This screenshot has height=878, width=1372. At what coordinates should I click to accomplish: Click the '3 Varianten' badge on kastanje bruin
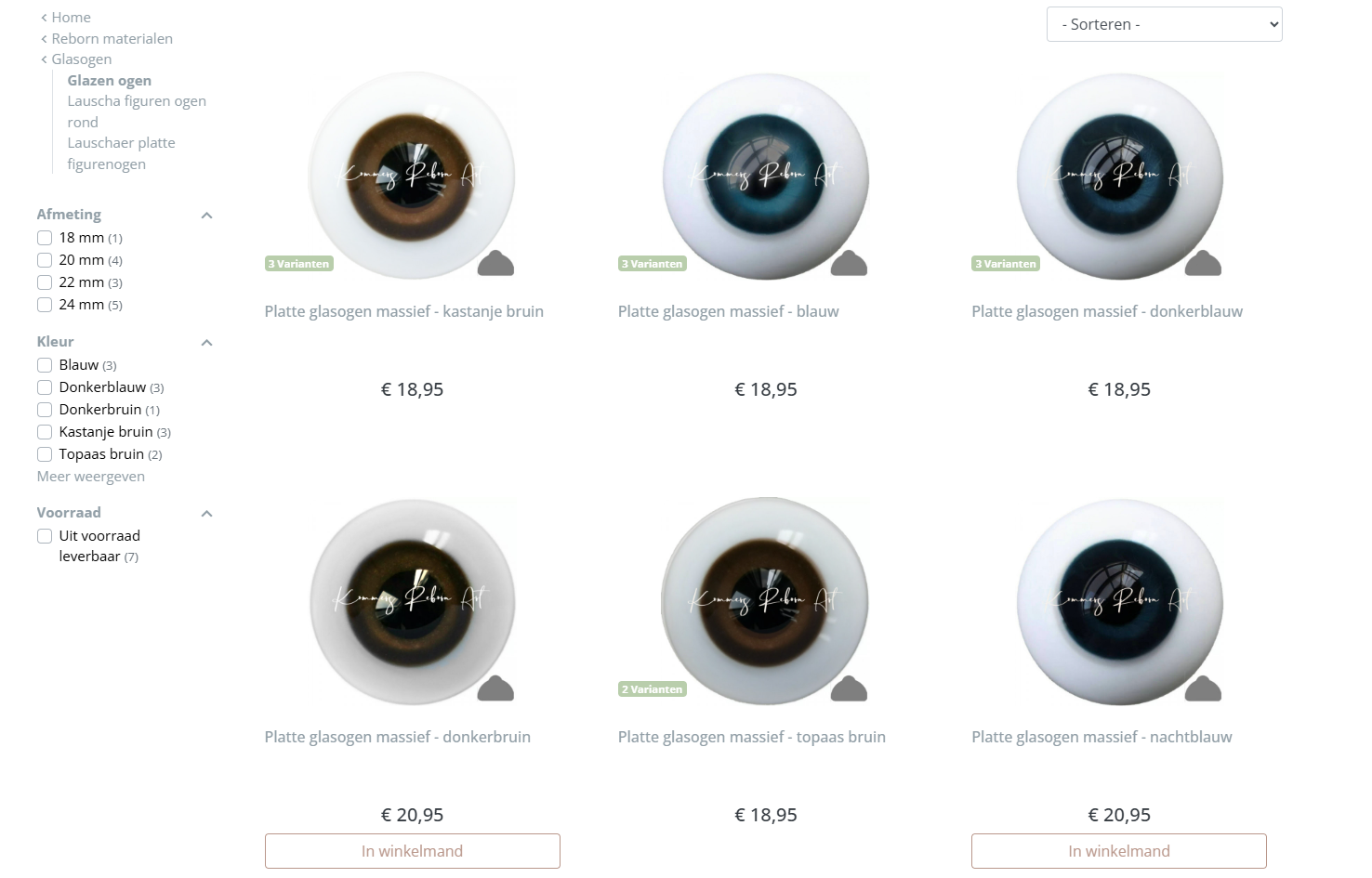point(298,264)
